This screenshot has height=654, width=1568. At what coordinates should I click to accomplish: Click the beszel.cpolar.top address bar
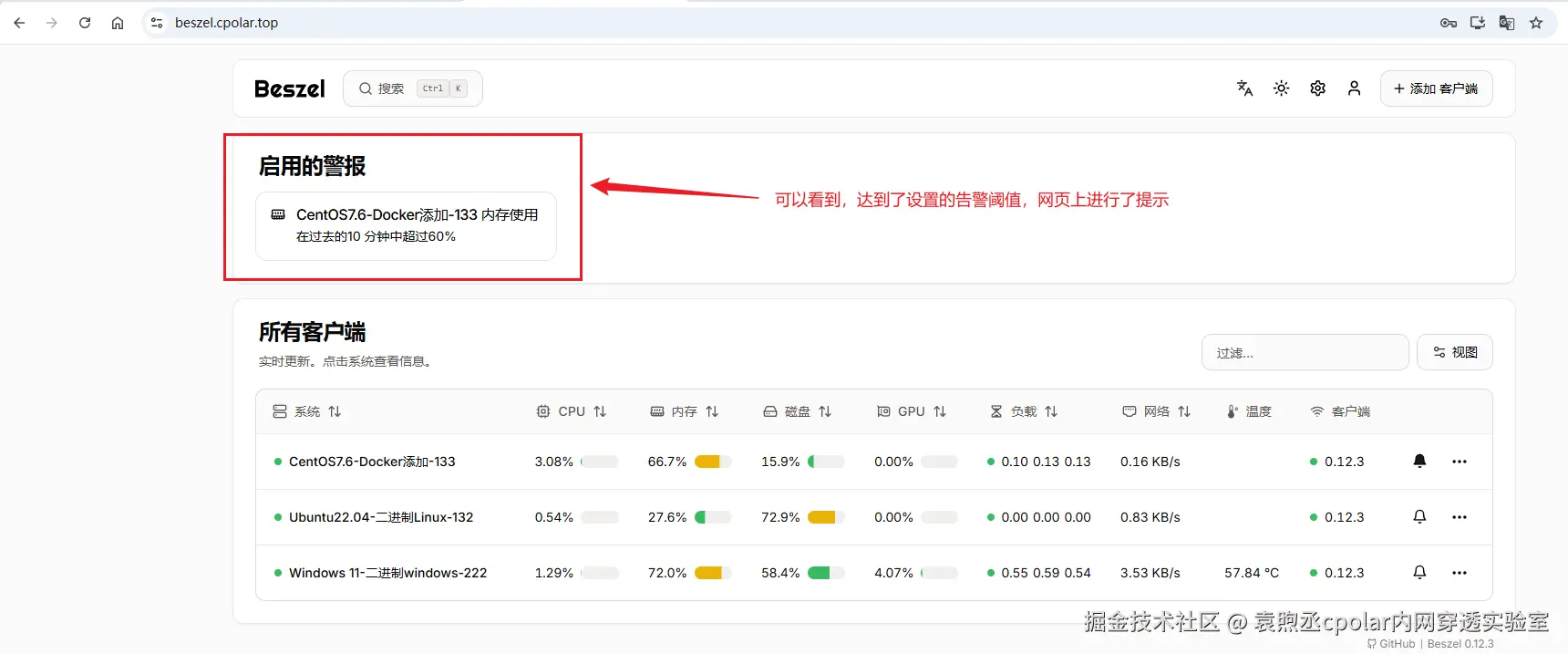[793, 23]
